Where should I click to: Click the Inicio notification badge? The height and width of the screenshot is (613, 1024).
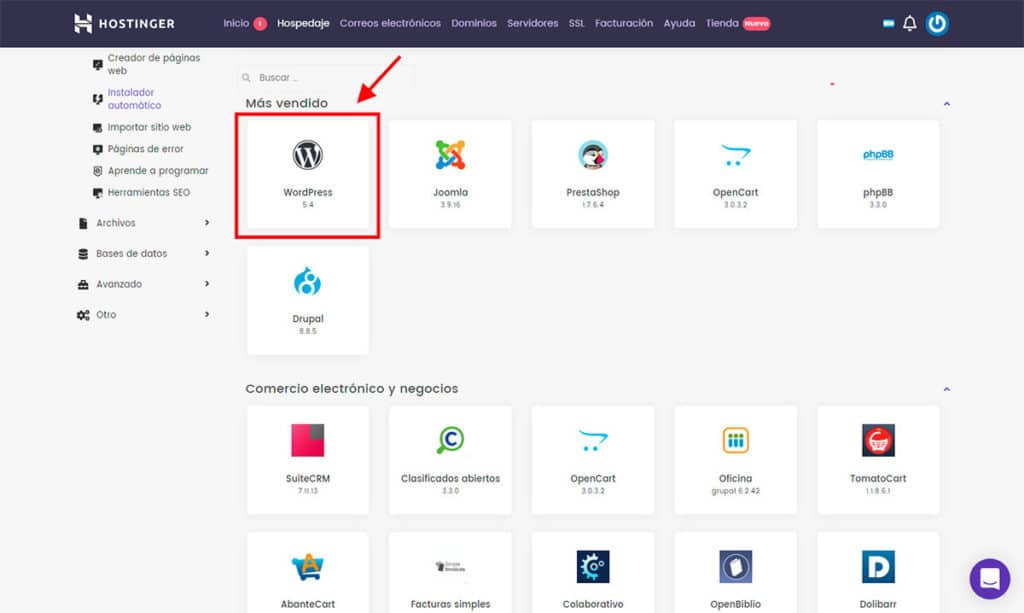(260, 24)
